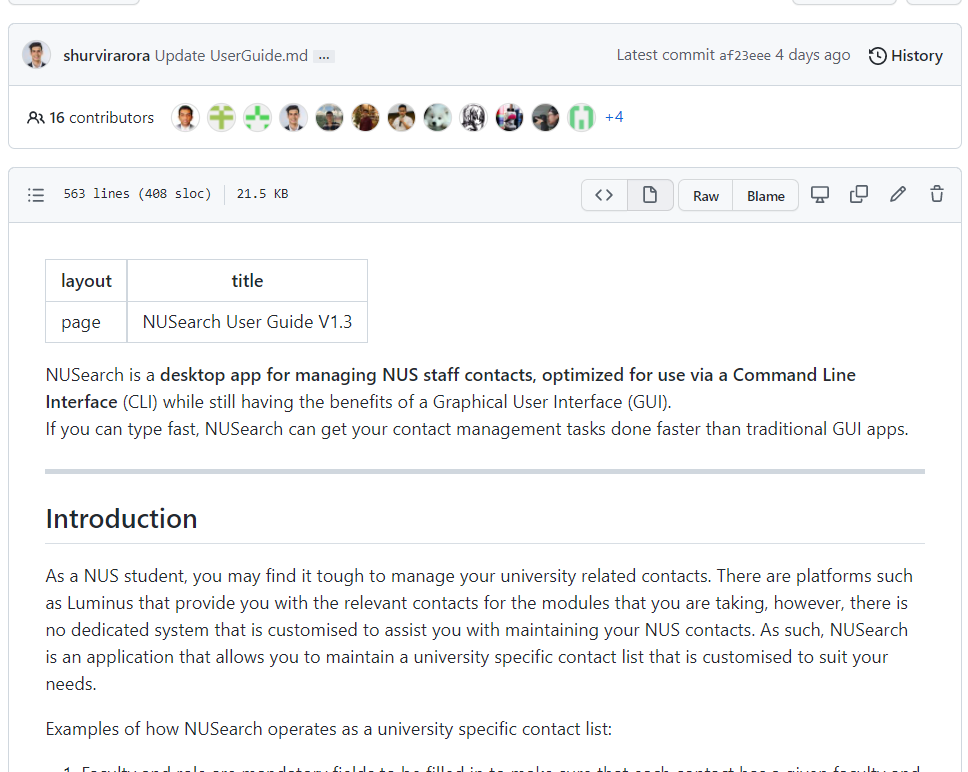The width and height of the screenshot is (968, 772).
Task: Show the +4 more contributors
Action: click(614, 117)
